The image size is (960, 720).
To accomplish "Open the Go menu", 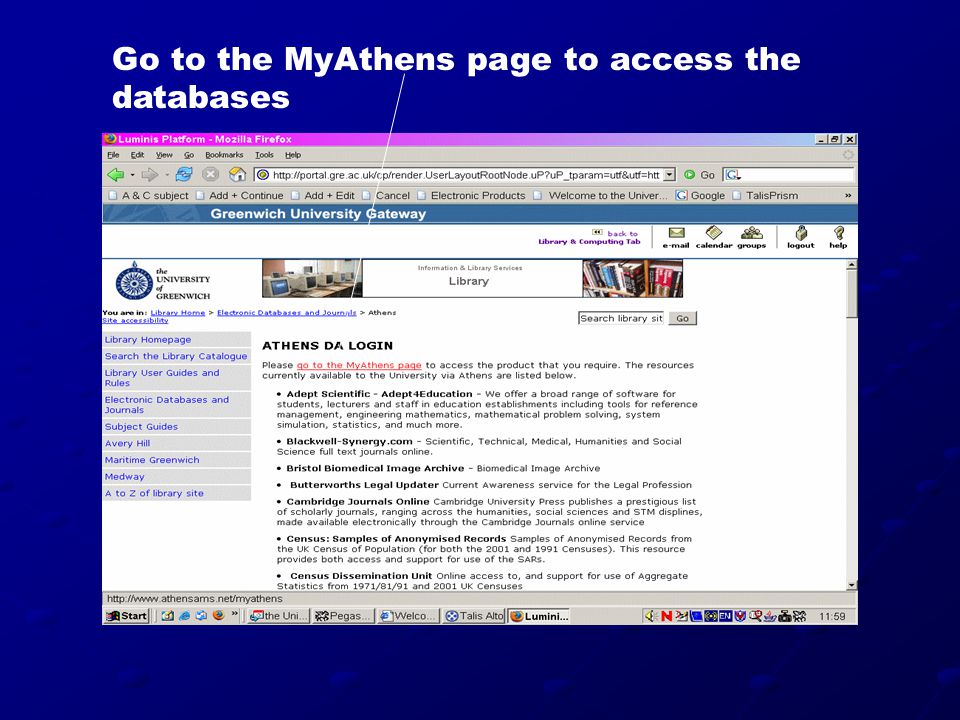I will tap(189, 155).
